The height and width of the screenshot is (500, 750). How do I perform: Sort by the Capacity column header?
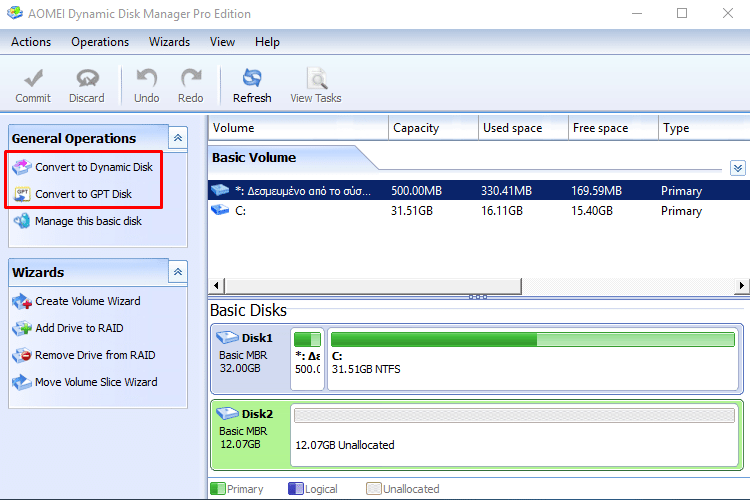[433, 128]
